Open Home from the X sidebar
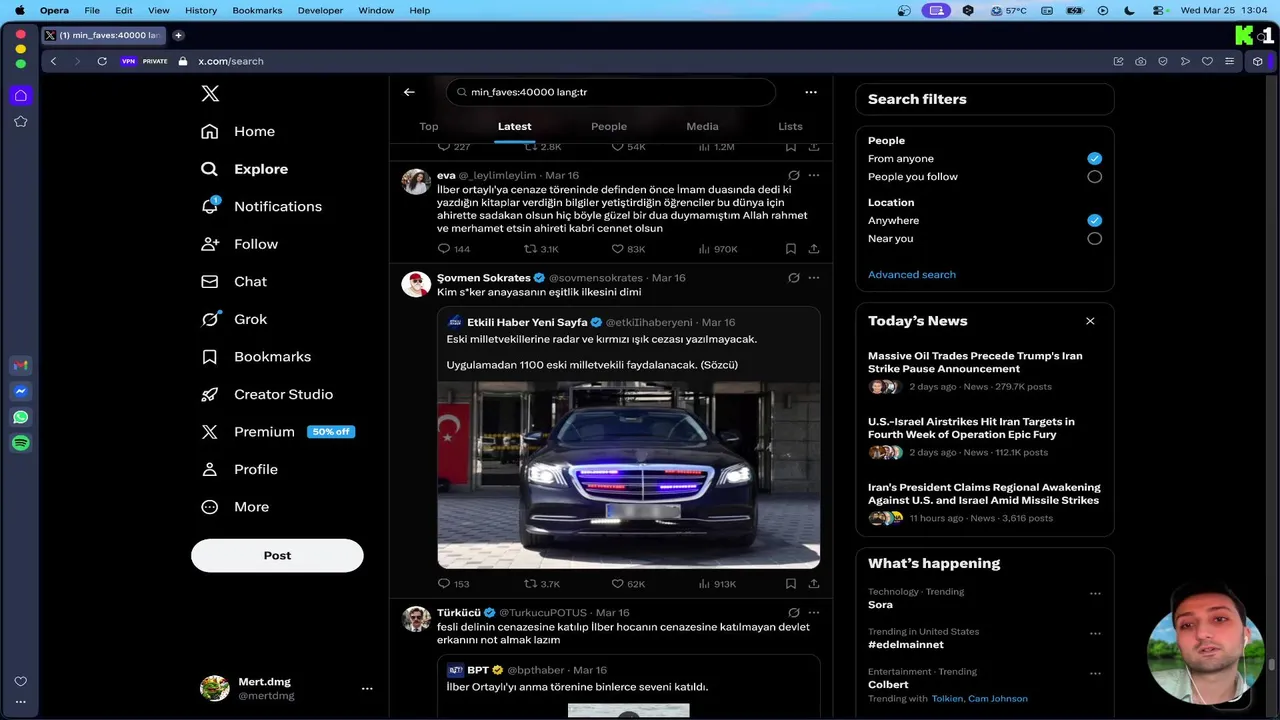This screenshot has width=1280, height=720. click(x=238, y=131)
